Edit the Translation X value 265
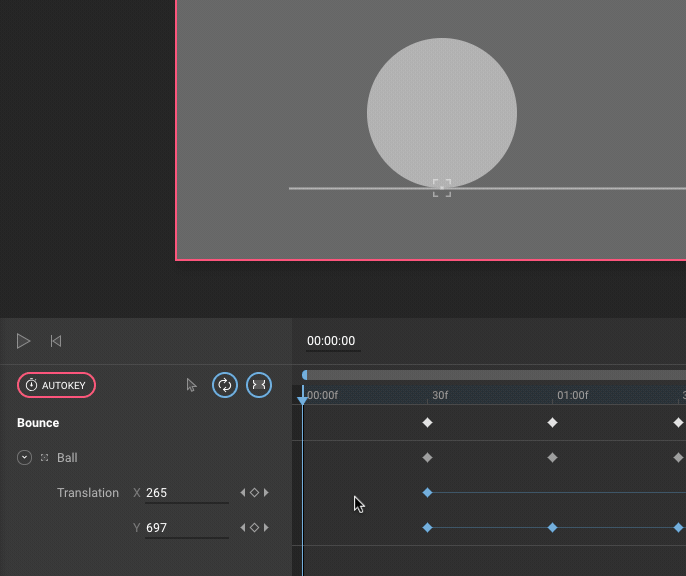The image size is (686, 576). tap(187, 493)
